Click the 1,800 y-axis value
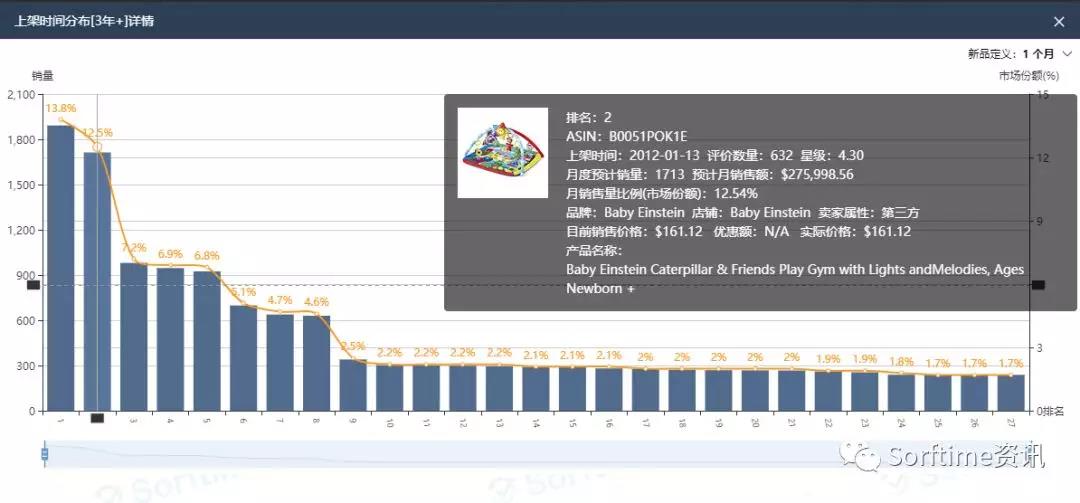Screen dimensions: 1080x503 pyautogui.click(x=21, y=140)
